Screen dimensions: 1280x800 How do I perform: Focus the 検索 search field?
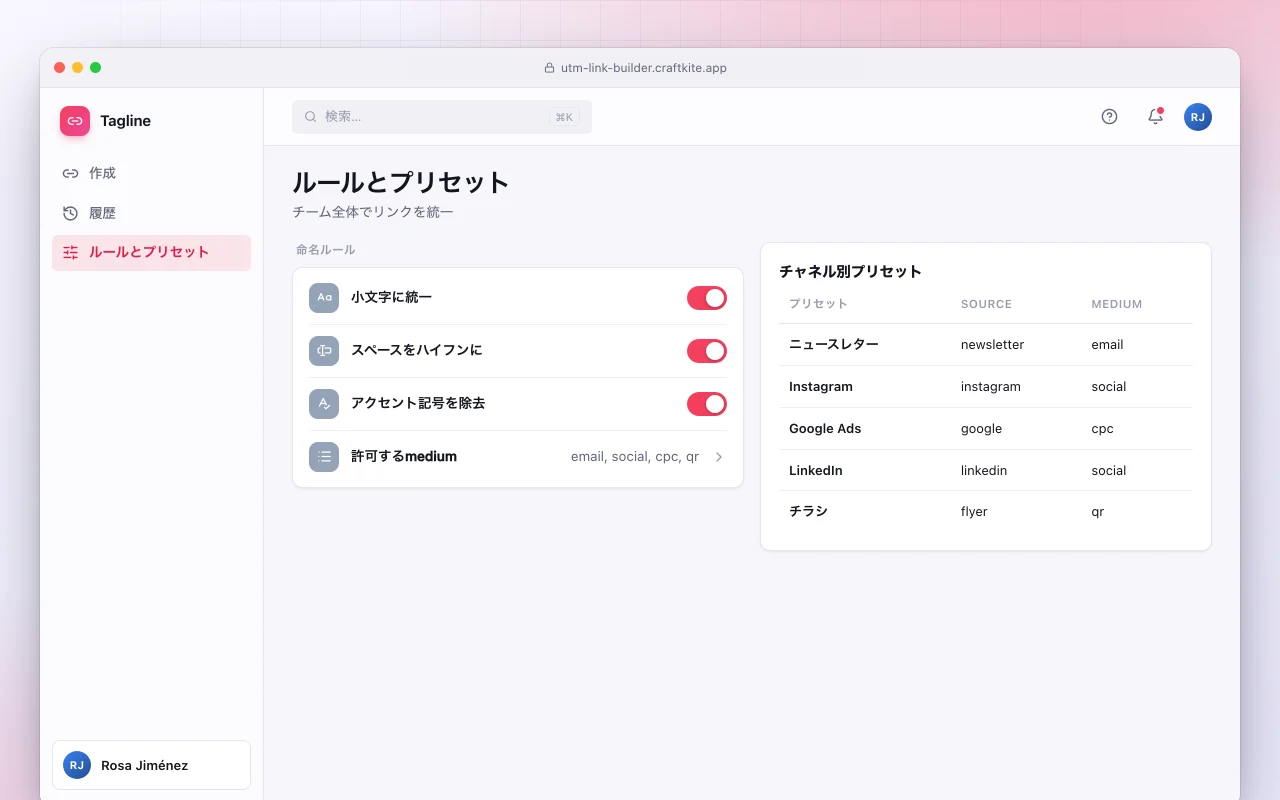pos(442,117)
